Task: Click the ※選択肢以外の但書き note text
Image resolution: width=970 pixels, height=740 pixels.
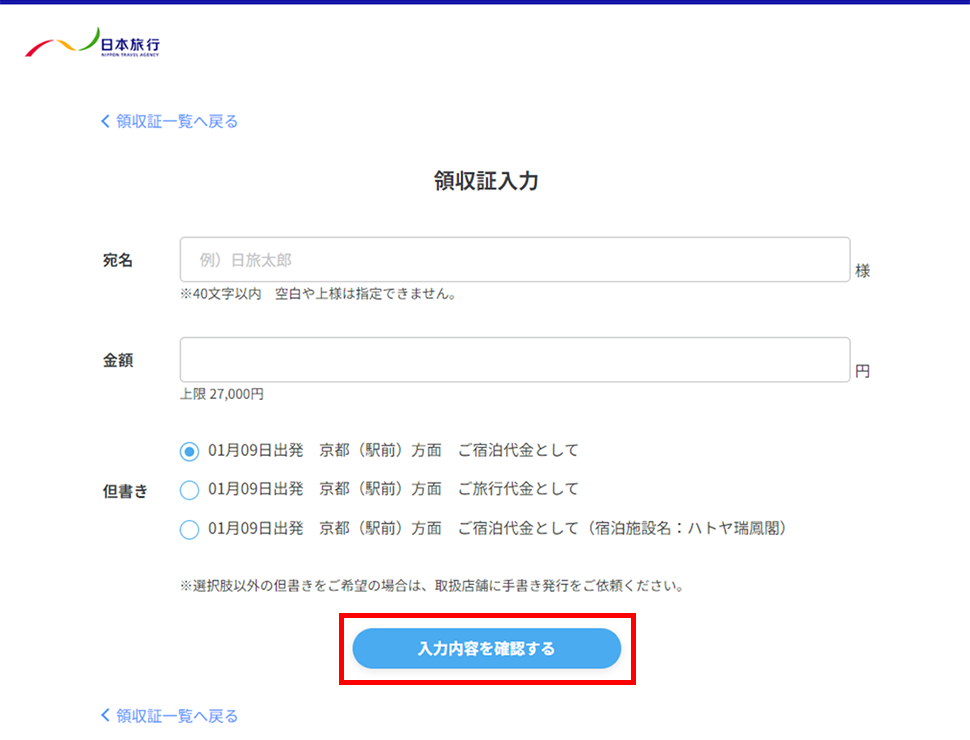Action: click(x=431, y=586)
